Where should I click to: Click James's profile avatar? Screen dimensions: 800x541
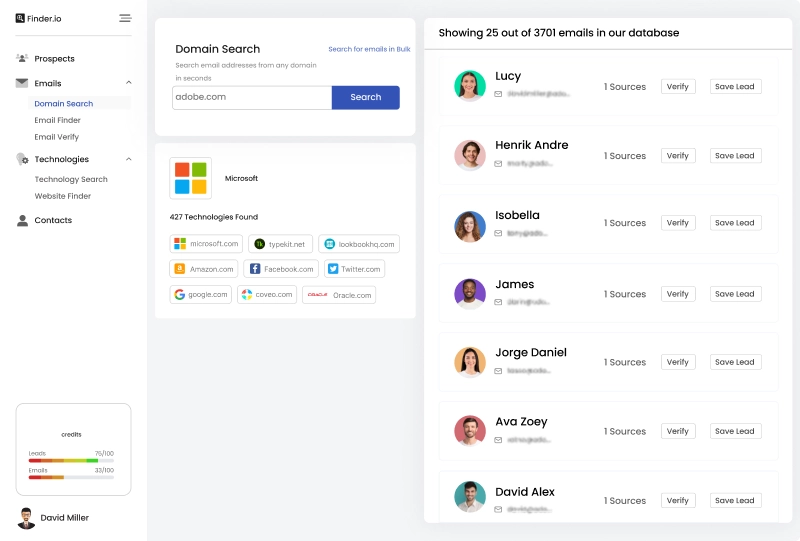(470, 293)
